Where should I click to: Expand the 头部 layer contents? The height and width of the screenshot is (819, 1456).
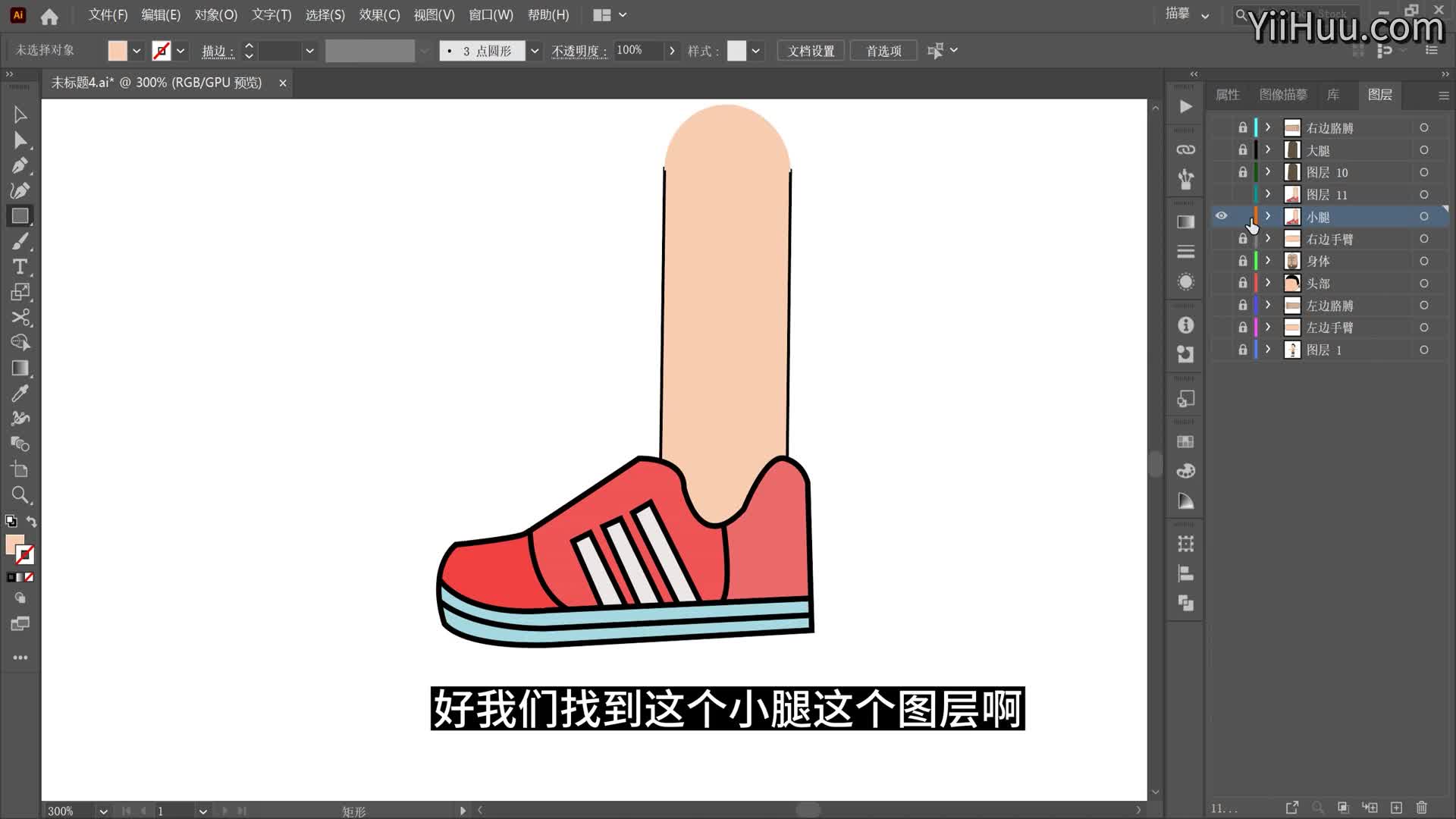(x=1267, y=283)
